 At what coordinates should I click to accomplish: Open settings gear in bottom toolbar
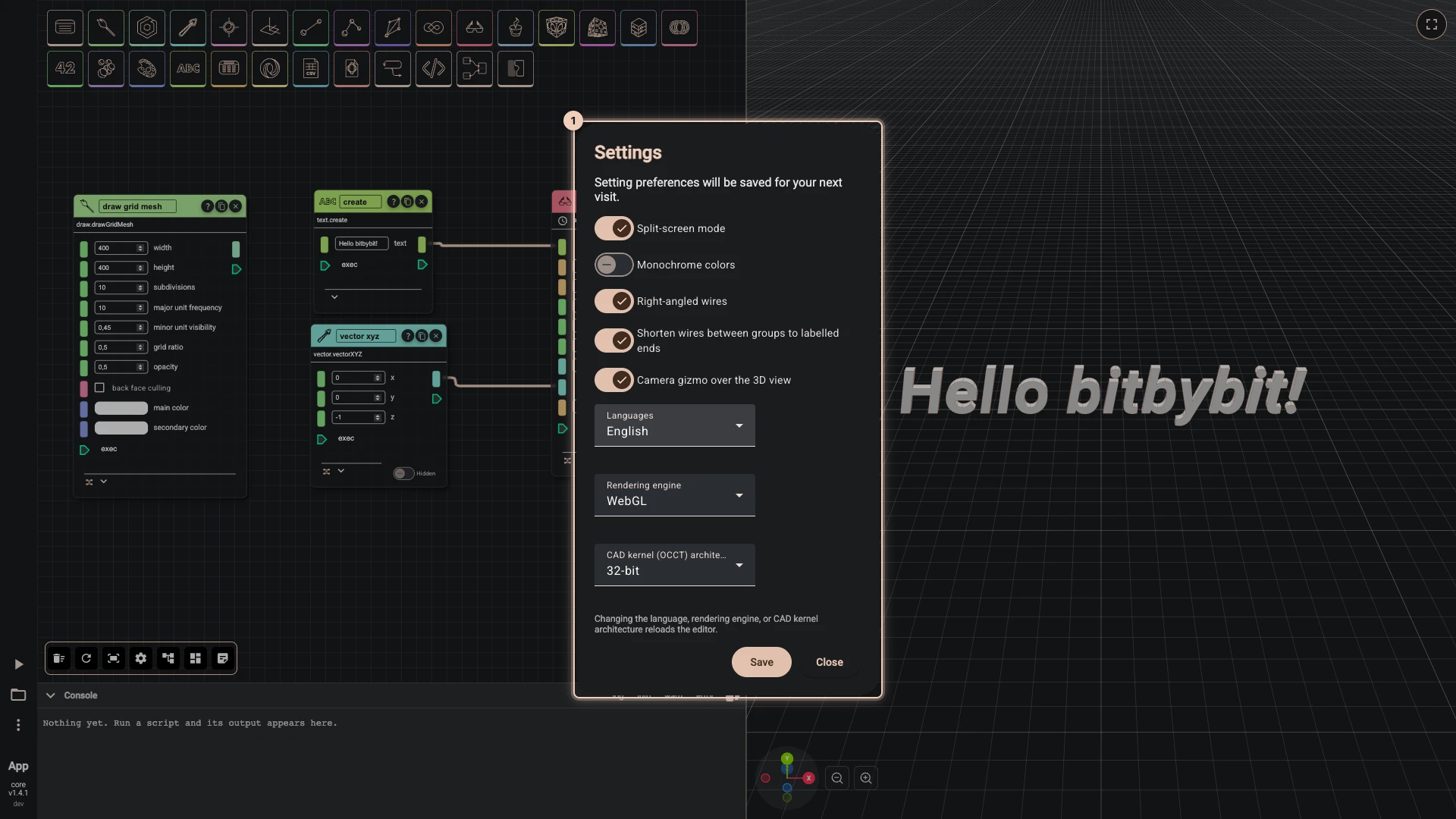point(141,658)
